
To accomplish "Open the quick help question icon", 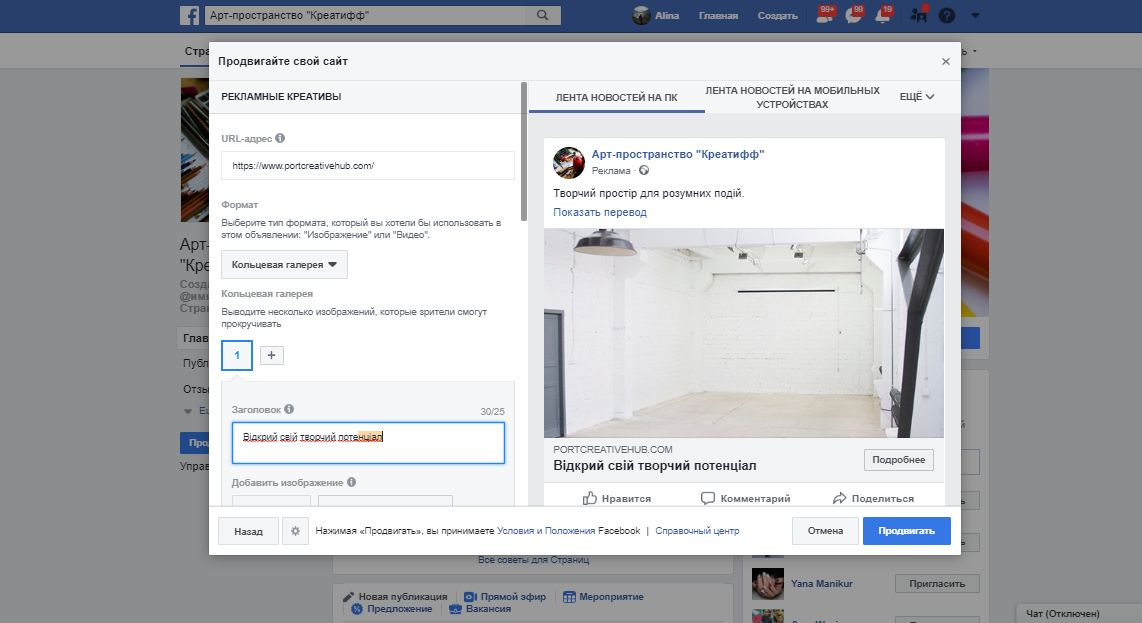I will pyautogui.click(x=947, y=15).
